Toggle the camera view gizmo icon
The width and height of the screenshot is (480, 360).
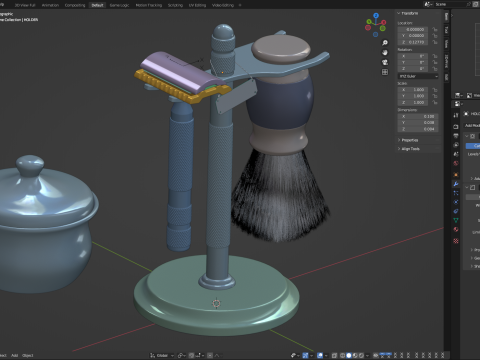tap(385, 62)
